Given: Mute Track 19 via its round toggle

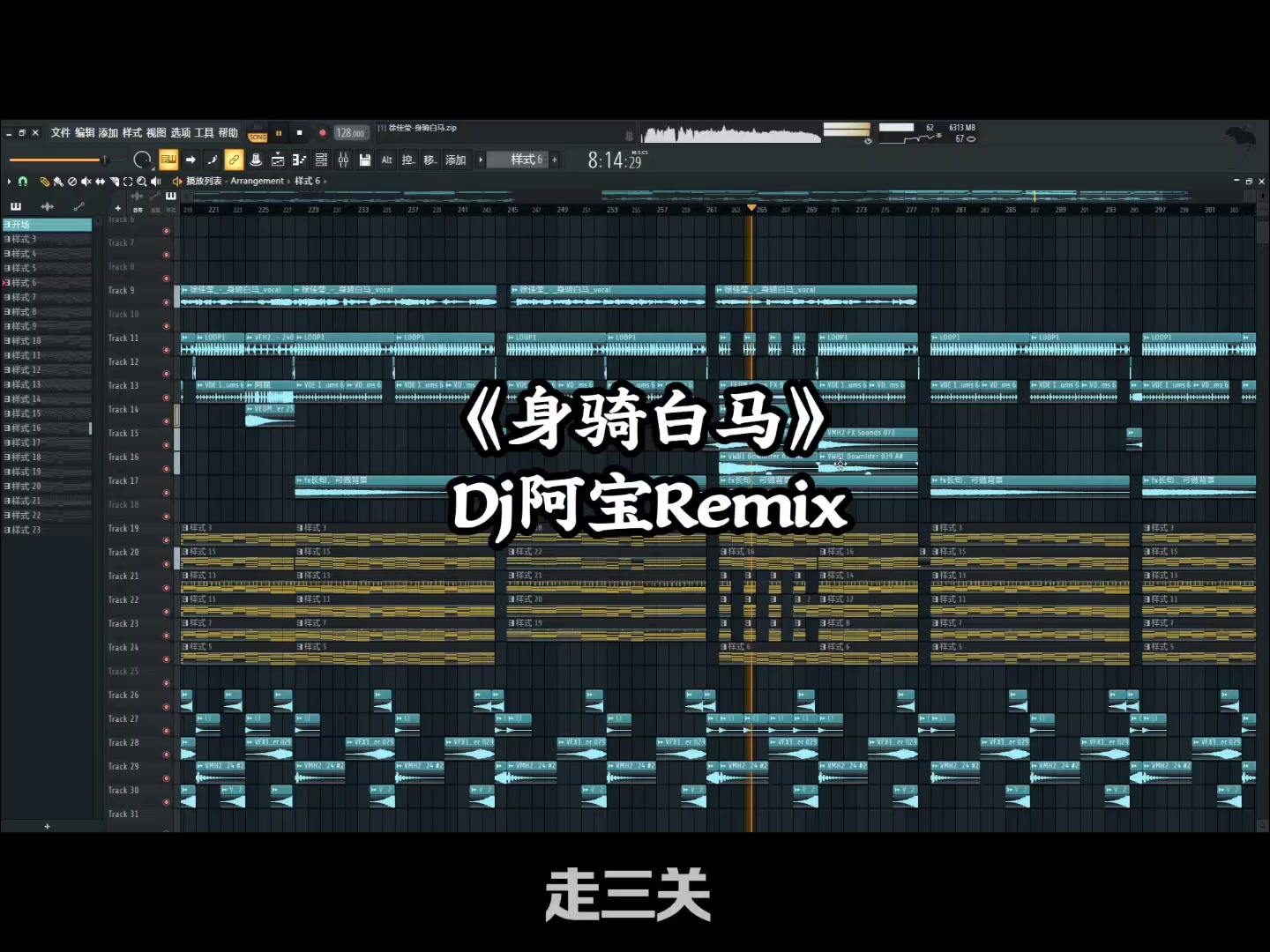Looking at the screenshot, I should 166,540.
